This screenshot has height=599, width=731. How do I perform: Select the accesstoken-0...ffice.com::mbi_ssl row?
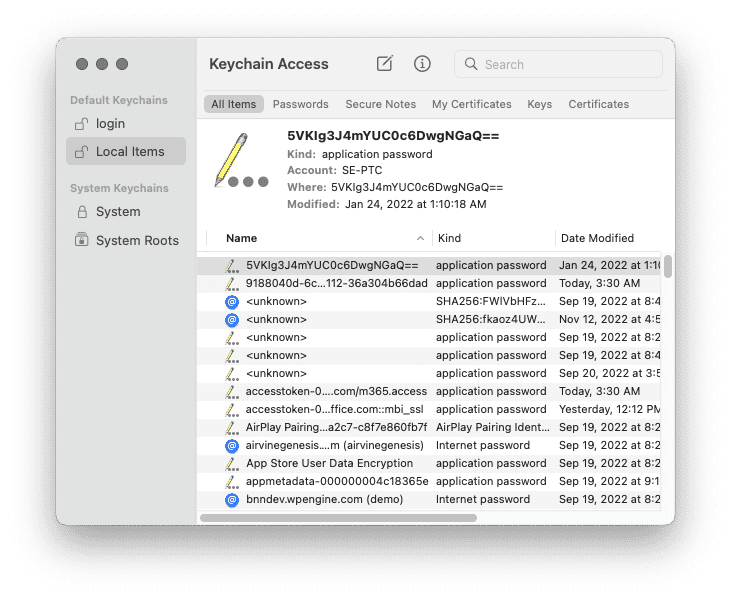point(428,409)
